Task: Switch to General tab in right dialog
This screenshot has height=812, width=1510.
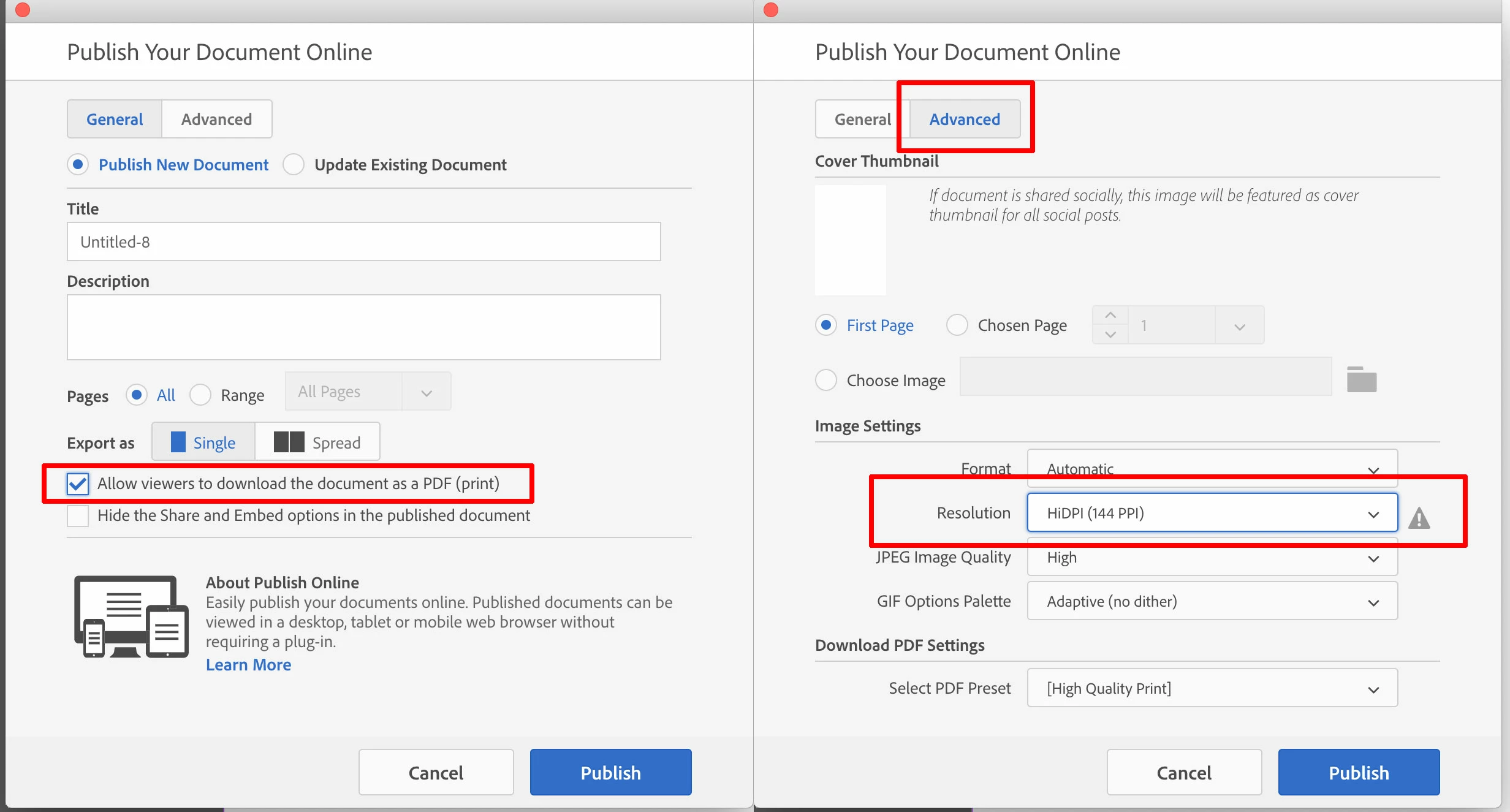Action: 862,119
